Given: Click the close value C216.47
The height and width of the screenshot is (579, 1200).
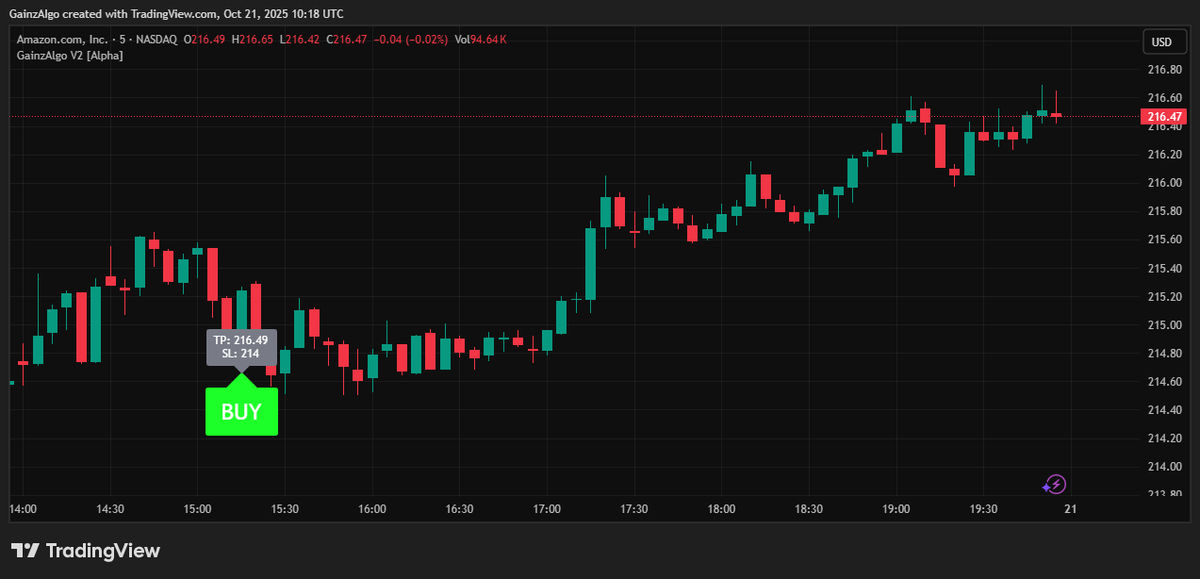Looking at the screenshot, I should [349, 40].
